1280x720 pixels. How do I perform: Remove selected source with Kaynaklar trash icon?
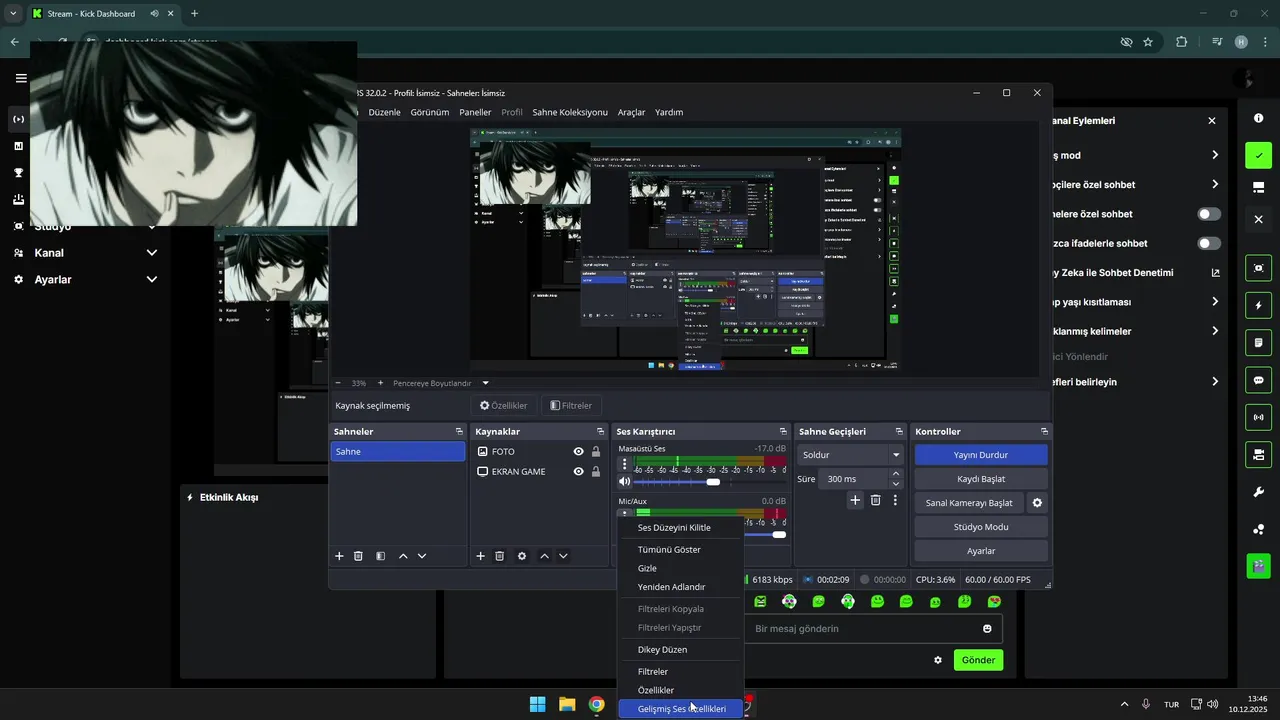pyautogui.click(x=499, y=556)
